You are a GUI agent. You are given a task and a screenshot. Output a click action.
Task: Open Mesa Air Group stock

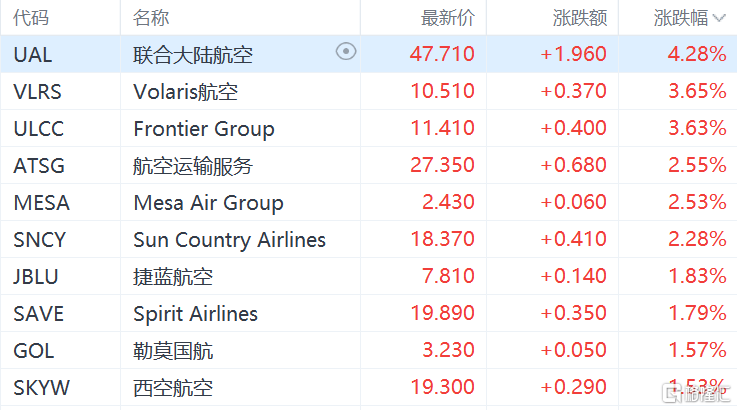pos(208,202)
